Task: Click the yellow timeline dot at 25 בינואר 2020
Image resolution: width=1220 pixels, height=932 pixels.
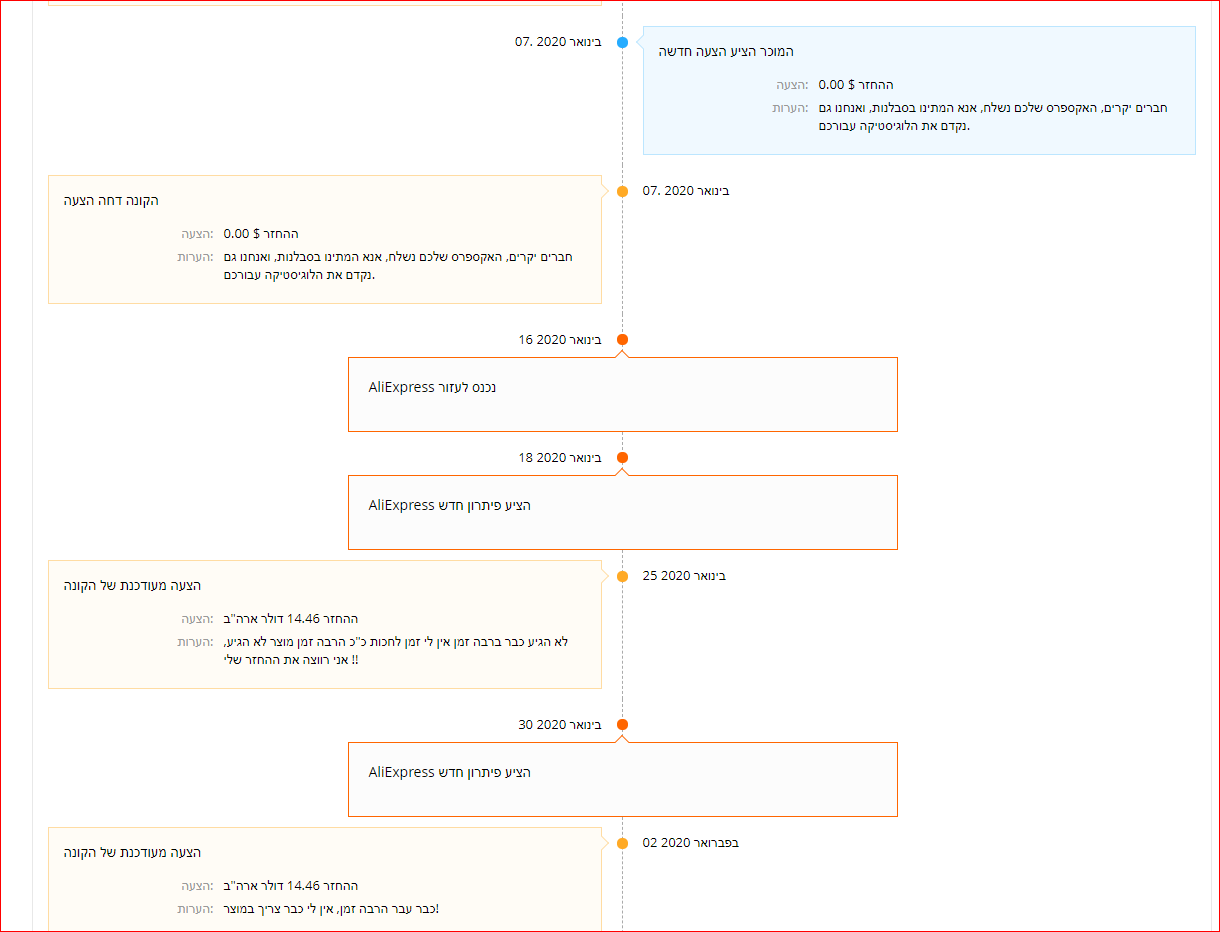Action: [622, 576]
